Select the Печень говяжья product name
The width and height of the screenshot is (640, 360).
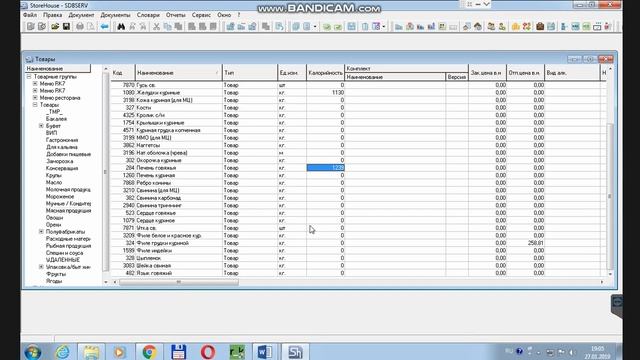point(156,168)
